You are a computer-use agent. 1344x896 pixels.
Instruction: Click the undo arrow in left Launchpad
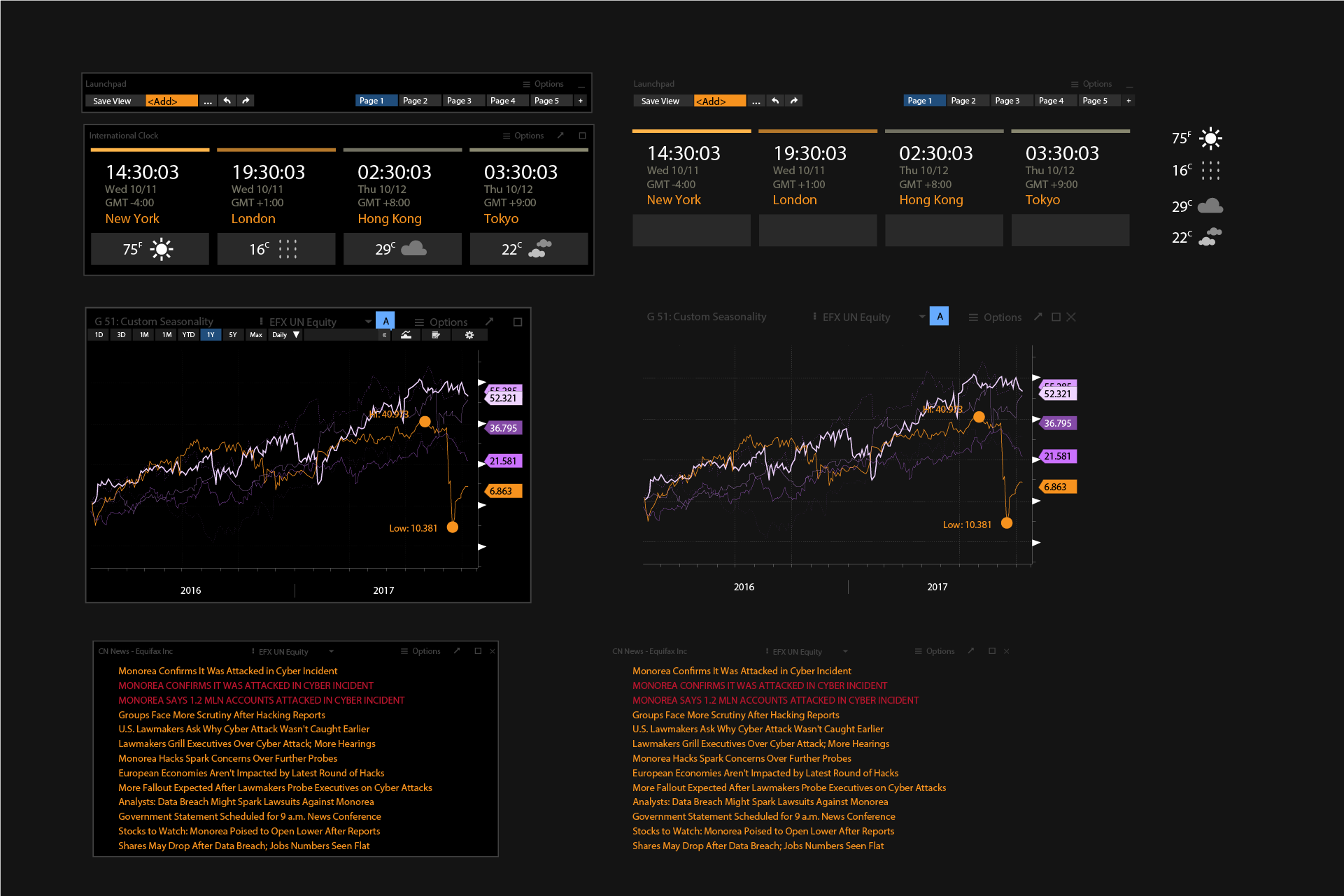click(x=227, y=101)
